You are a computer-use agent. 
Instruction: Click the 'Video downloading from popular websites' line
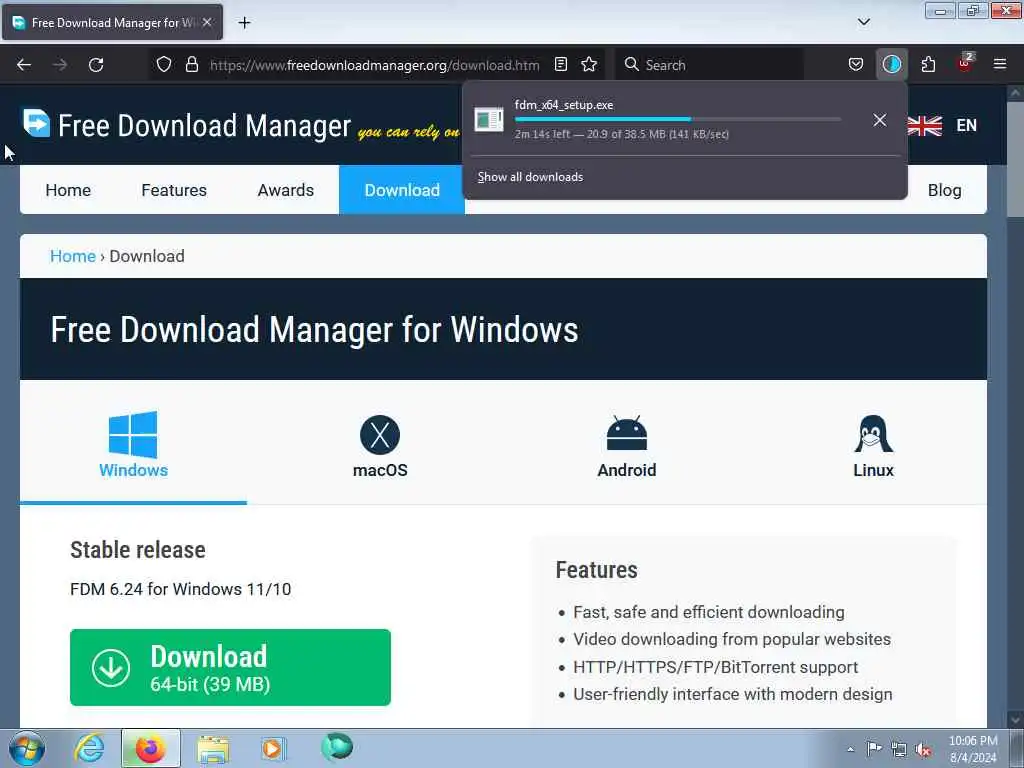731,639
